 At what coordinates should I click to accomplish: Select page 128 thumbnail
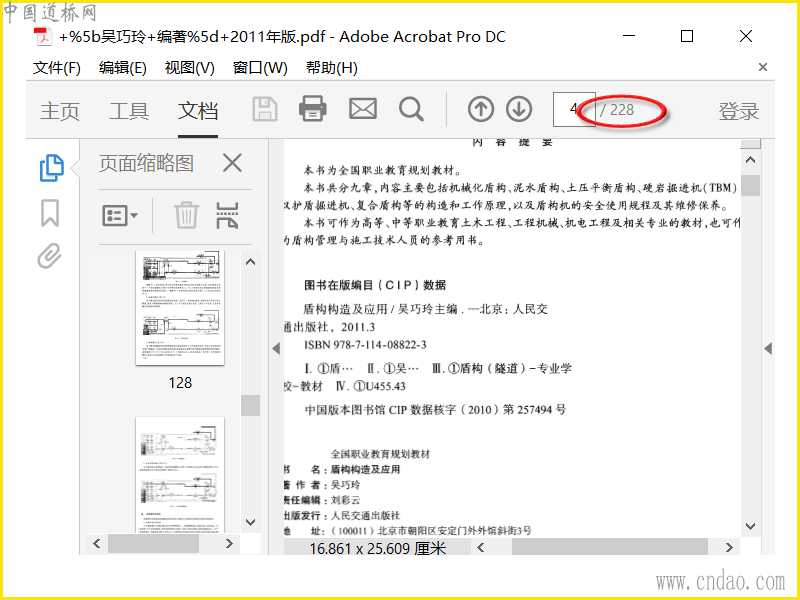click(180, 308)
